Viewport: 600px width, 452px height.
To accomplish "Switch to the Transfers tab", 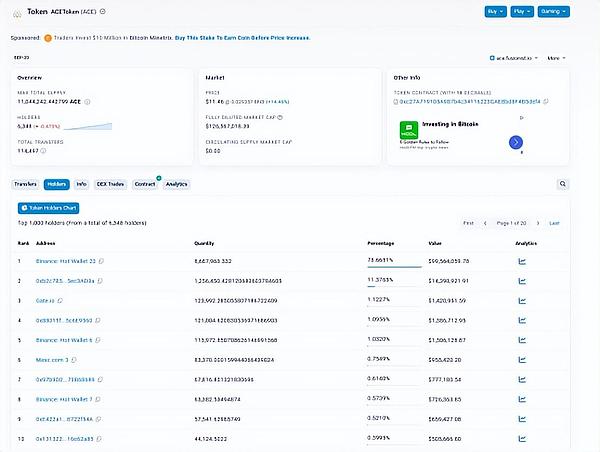I will pyautogui.click(x=26, y=184).
